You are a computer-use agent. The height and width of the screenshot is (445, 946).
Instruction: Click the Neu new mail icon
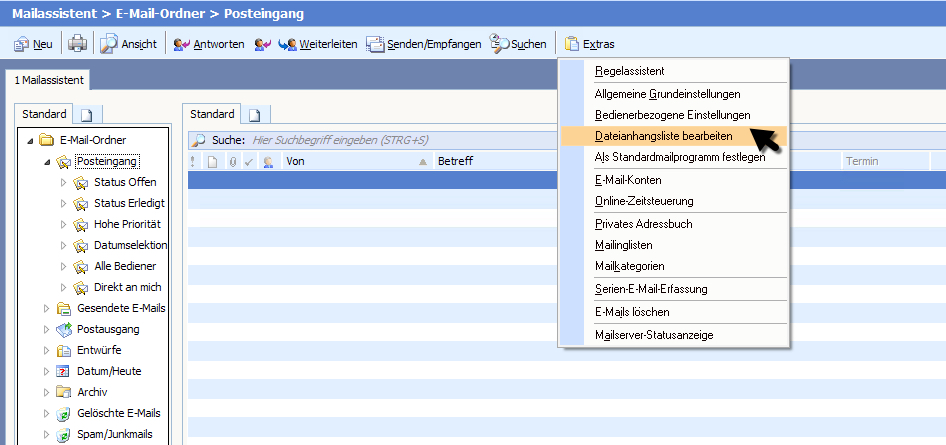click(22, 44)
